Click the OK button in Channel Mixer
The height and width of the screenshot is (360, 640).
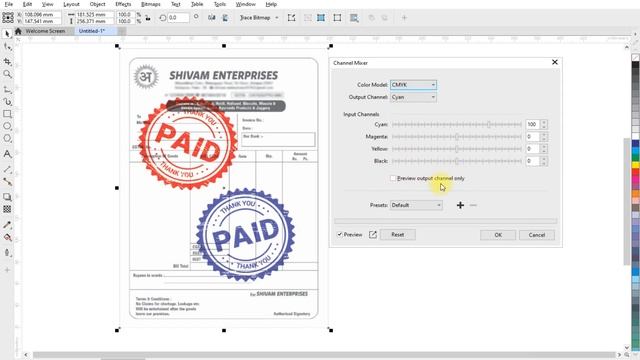click(498, 235)
